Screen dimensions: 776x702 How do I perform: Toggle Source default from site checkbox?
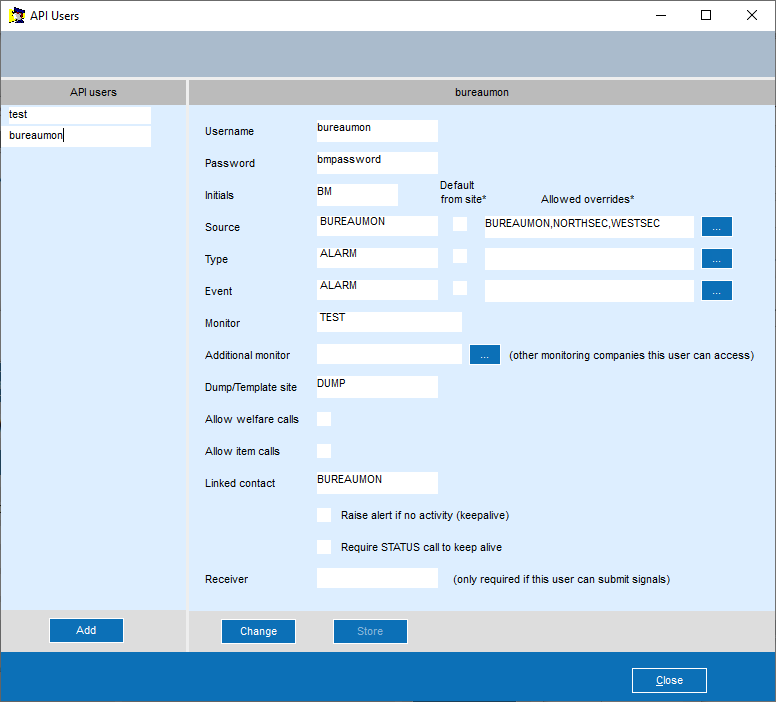[460, 224]
